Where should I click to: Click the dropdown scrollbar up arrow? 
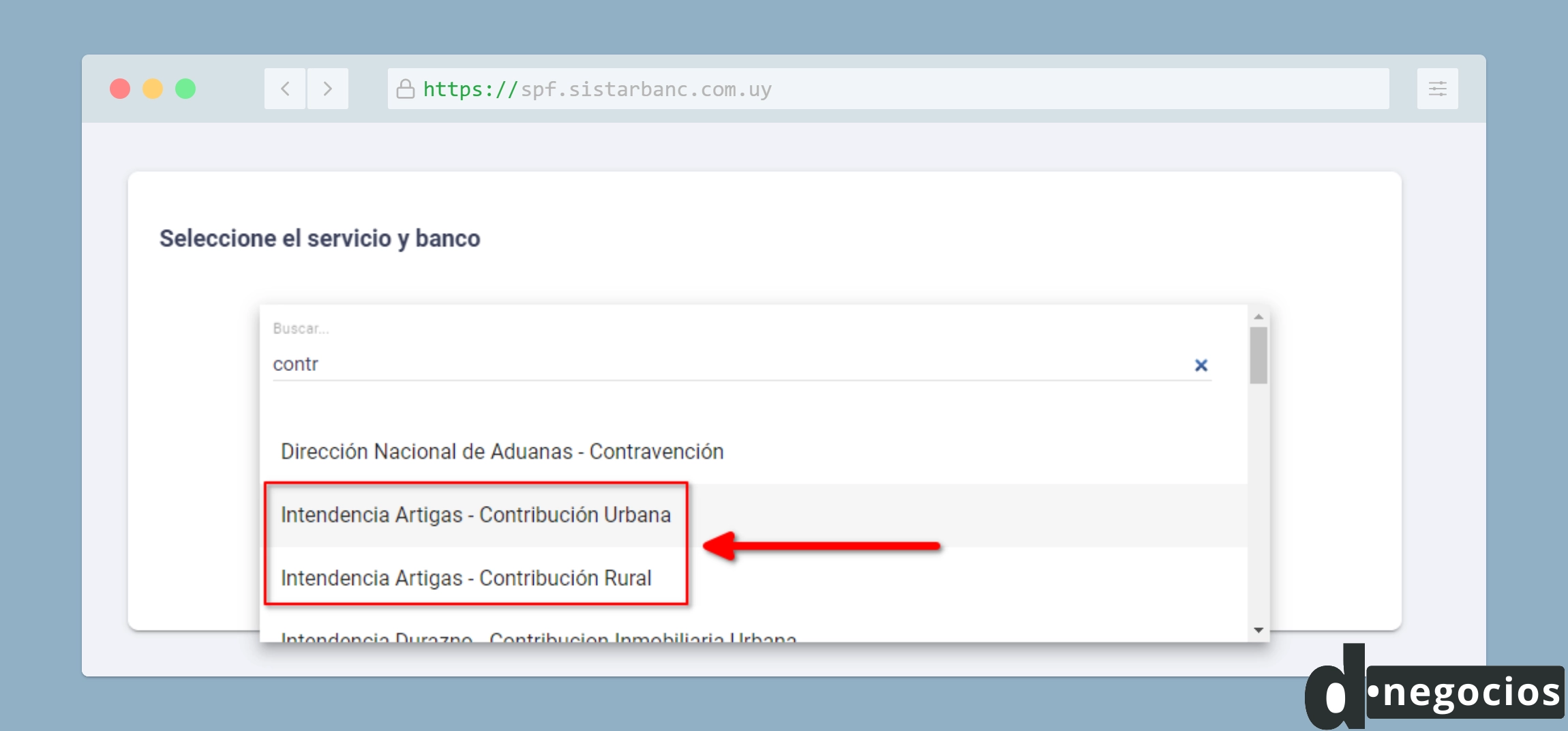(1258, 316)
